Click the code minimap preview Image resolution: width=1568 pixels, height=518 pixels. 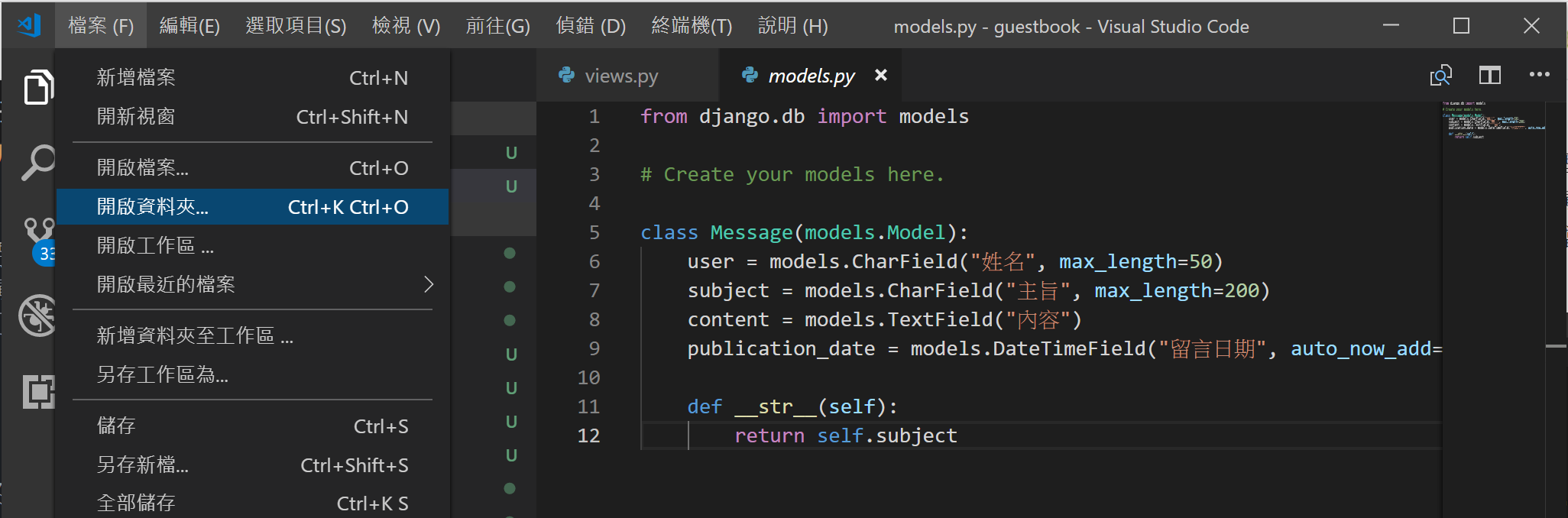pyautogui.click(x=1492, y=121)
